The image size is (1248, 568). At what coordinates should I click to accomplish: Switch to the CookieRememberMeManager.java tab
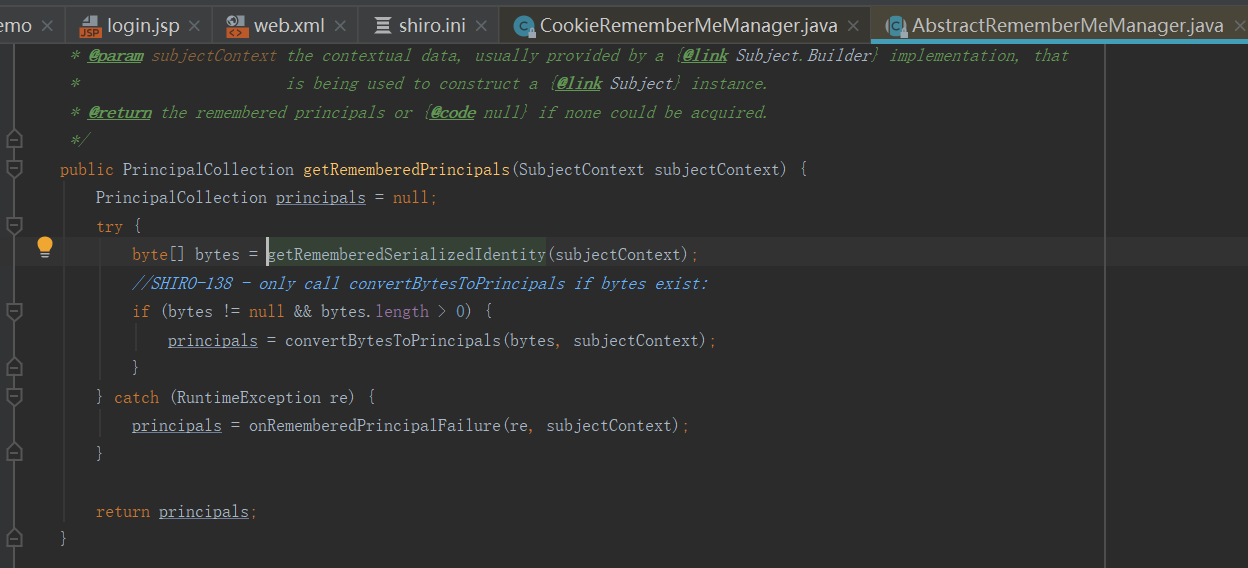(x=688, y=26)
